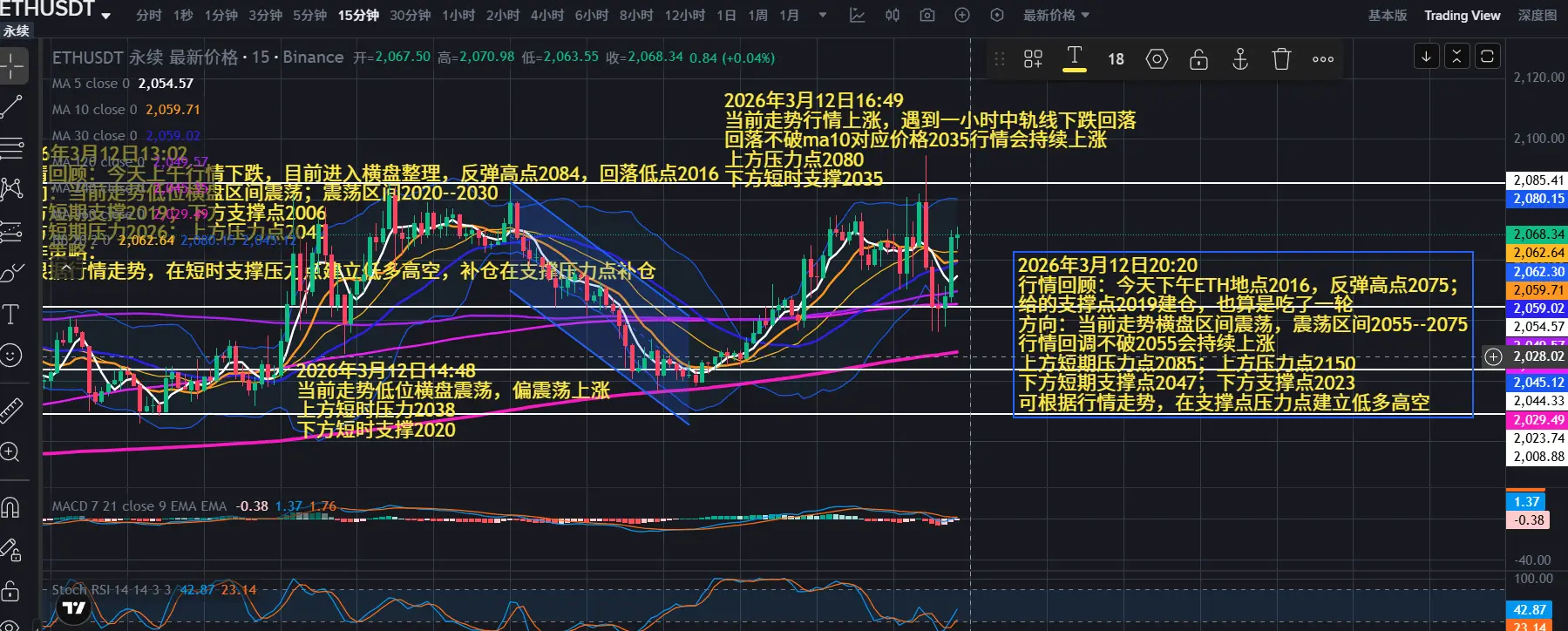Click the TradingView logo link
This screenshot has width=1568, height=631.
[x=75, y=608]
